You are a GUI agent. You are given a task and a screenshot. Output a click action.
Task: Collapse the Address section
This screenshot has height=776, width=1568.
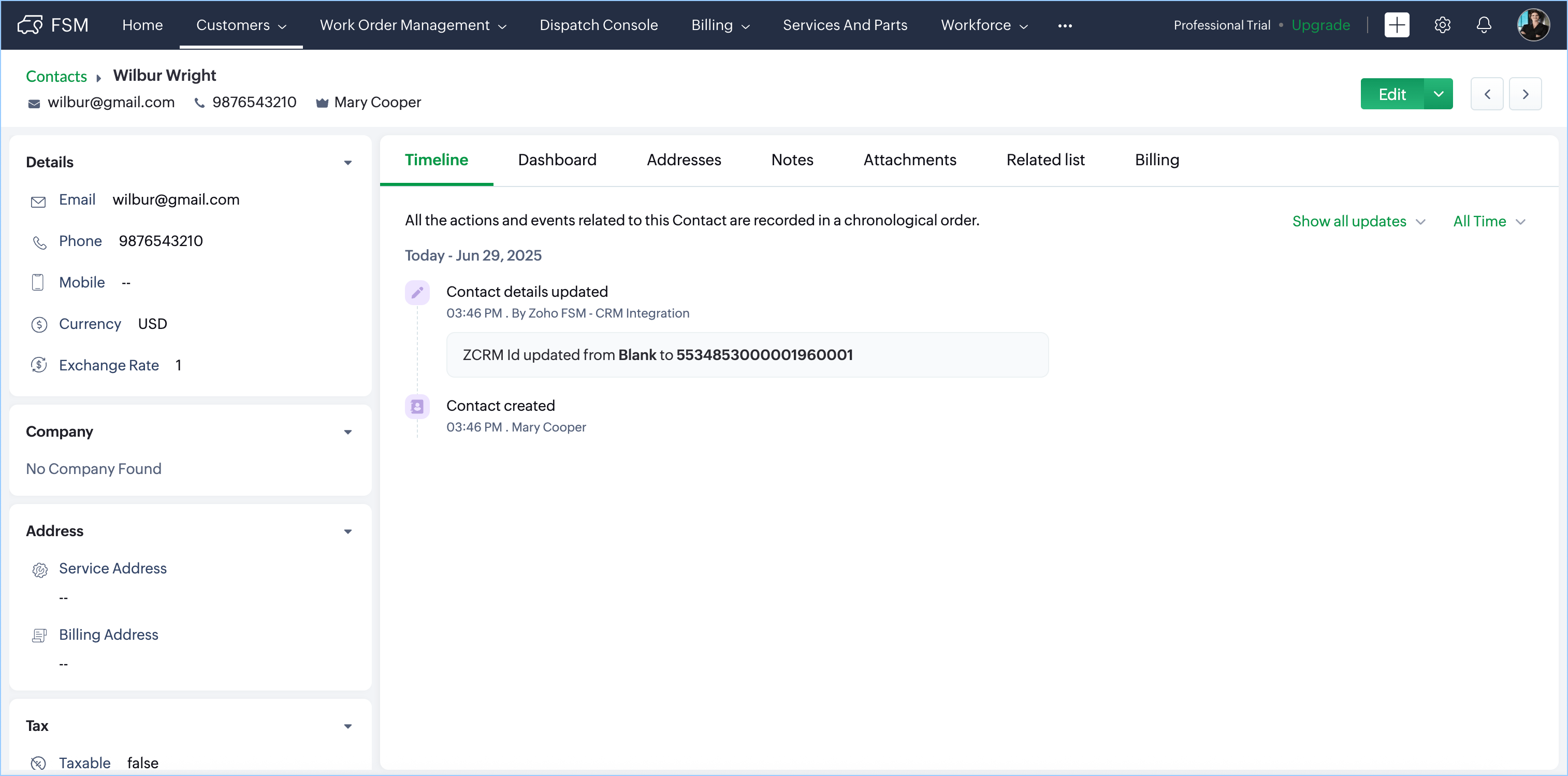[347, 531]
